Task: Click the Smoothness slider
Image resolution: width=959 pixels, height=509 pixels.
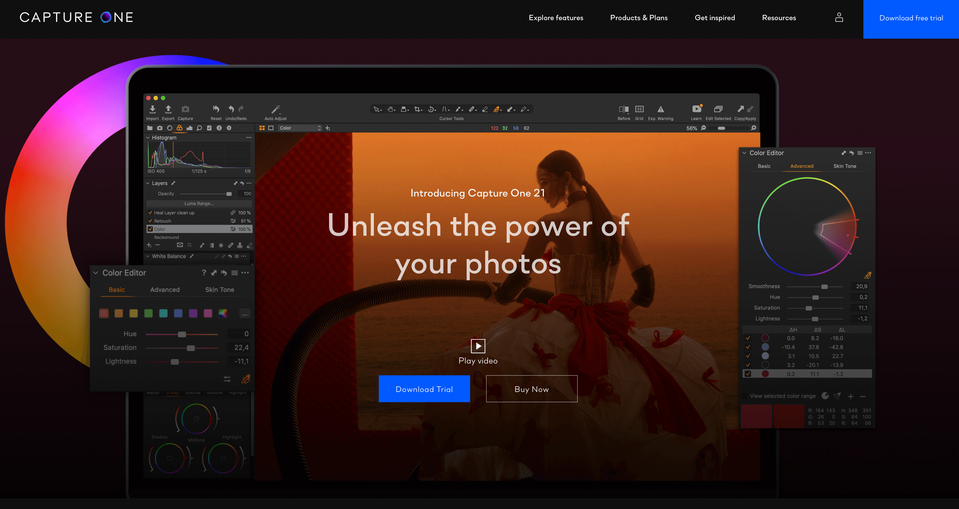Action: coord(815,286)
